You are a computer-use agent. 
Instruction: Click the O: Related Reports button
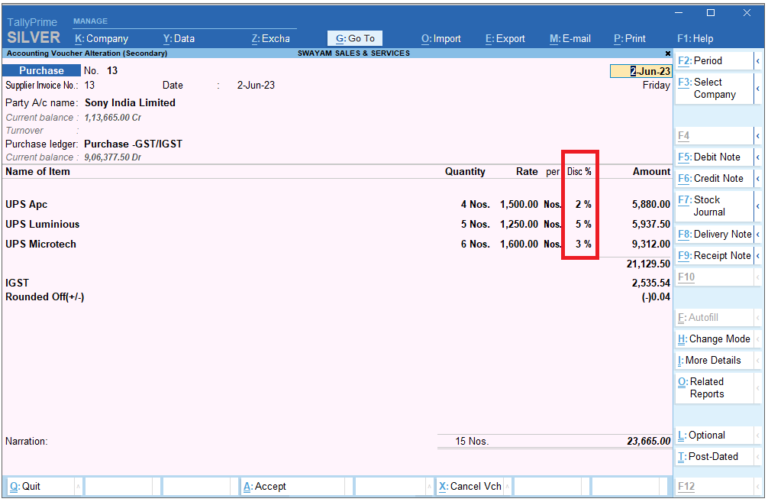coord(714,387)
